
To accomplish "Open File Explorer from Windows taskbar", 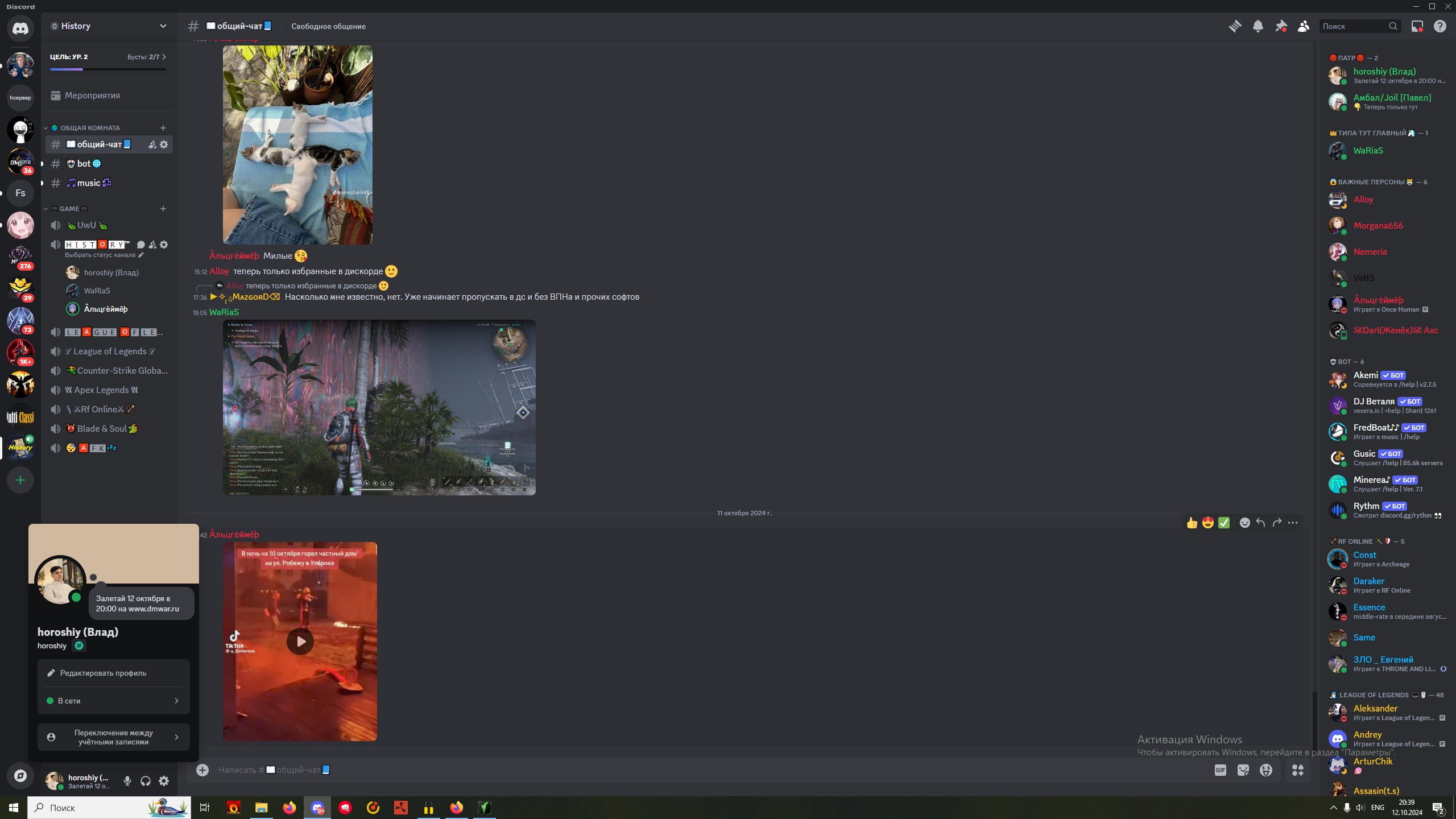I will (261, 808).
